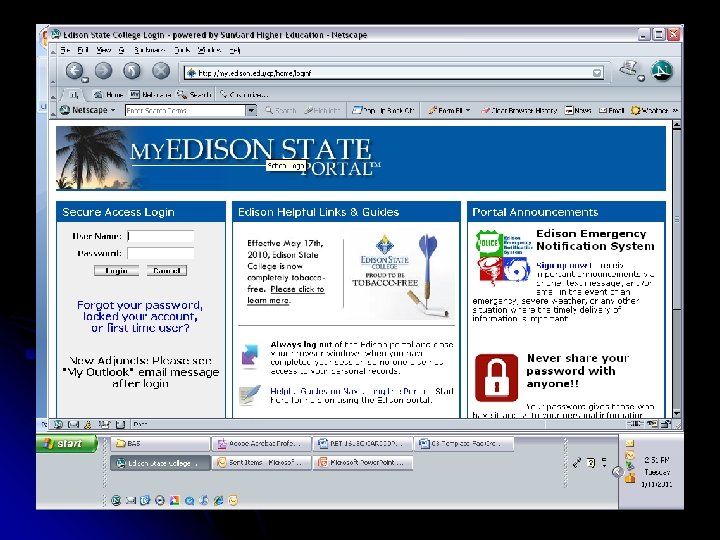This screenshot has width=720, height=540.
Task: Open the Help menu
Action: [235, 50]
